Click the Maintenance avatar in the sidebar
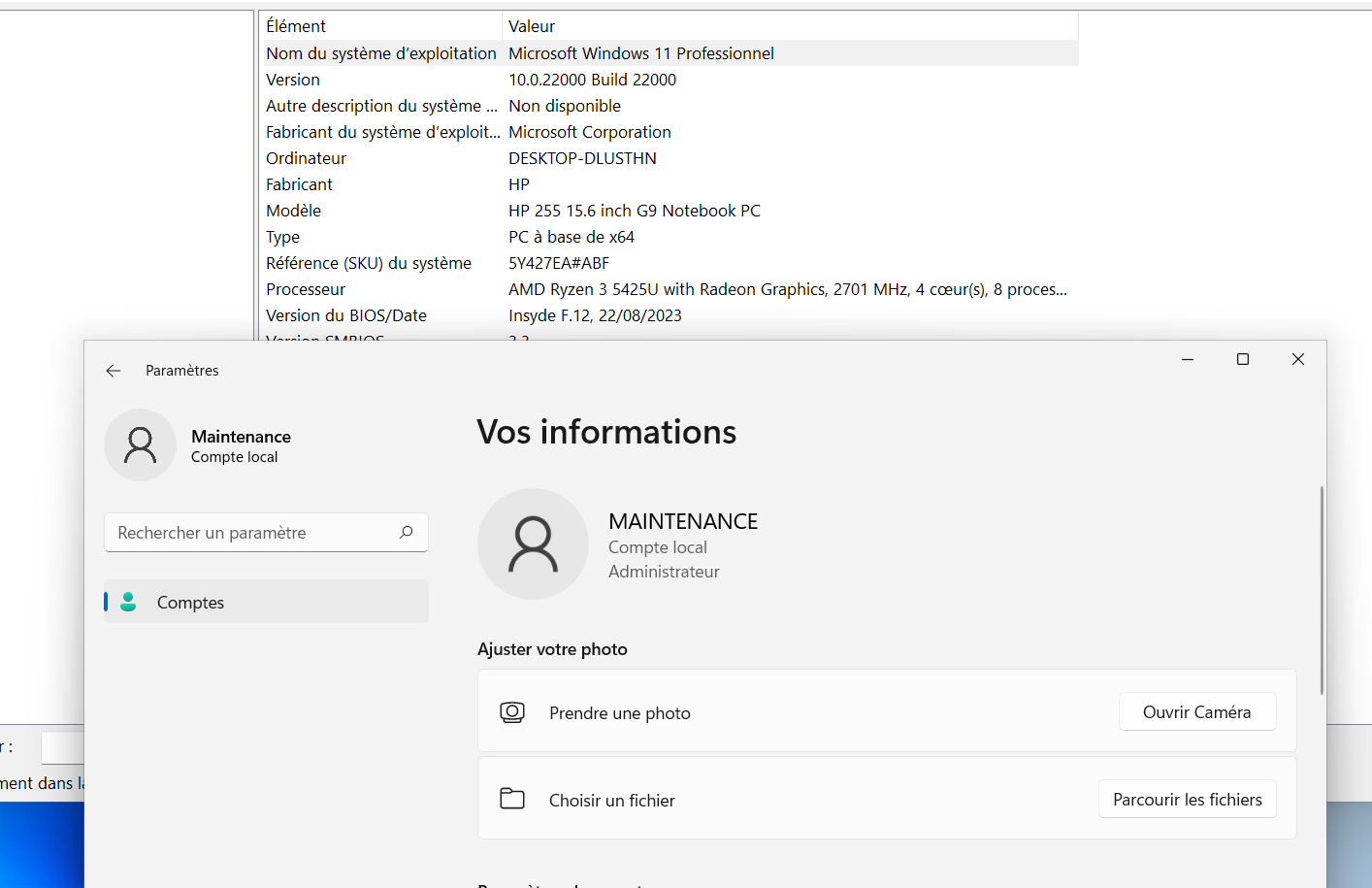The image size is (1372, 888). [140, 445]
